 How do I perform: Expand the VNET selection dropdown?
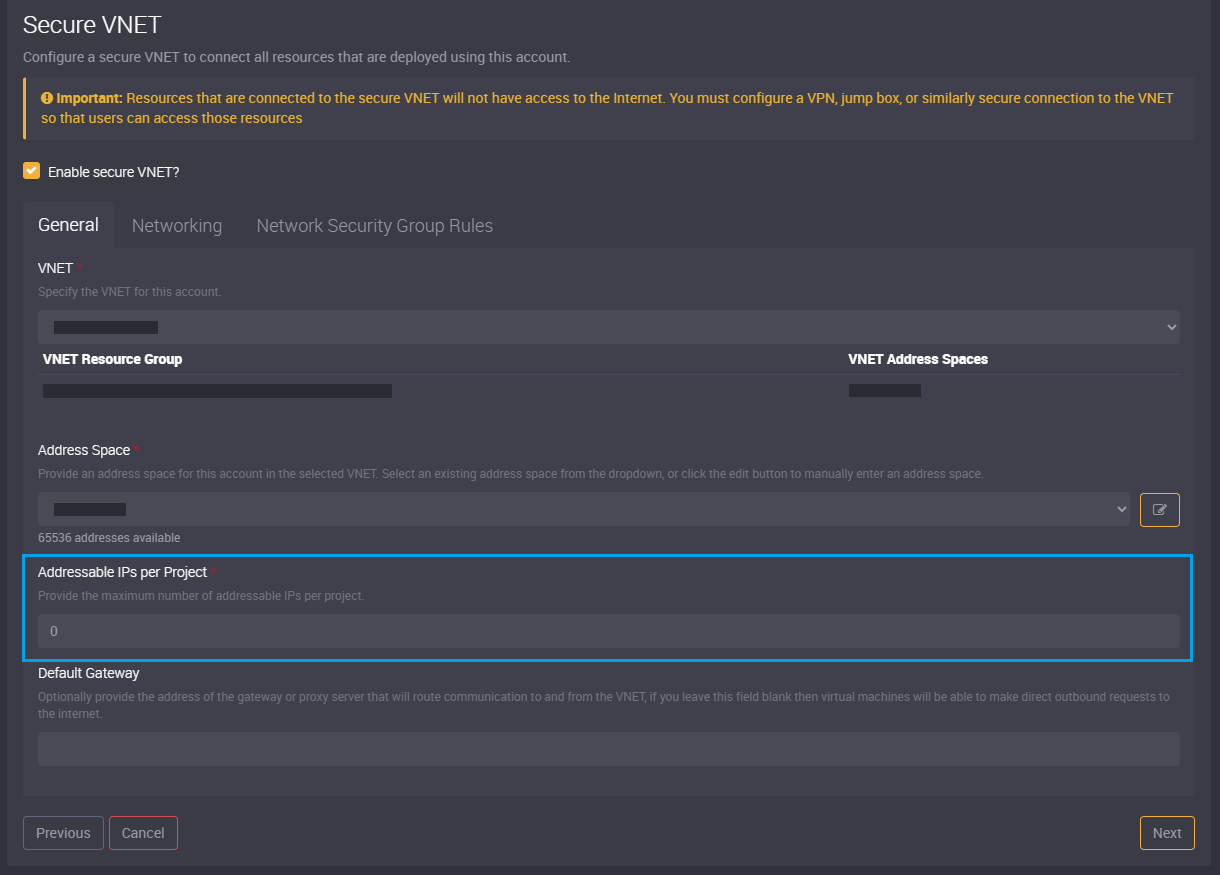pos(608,327)
